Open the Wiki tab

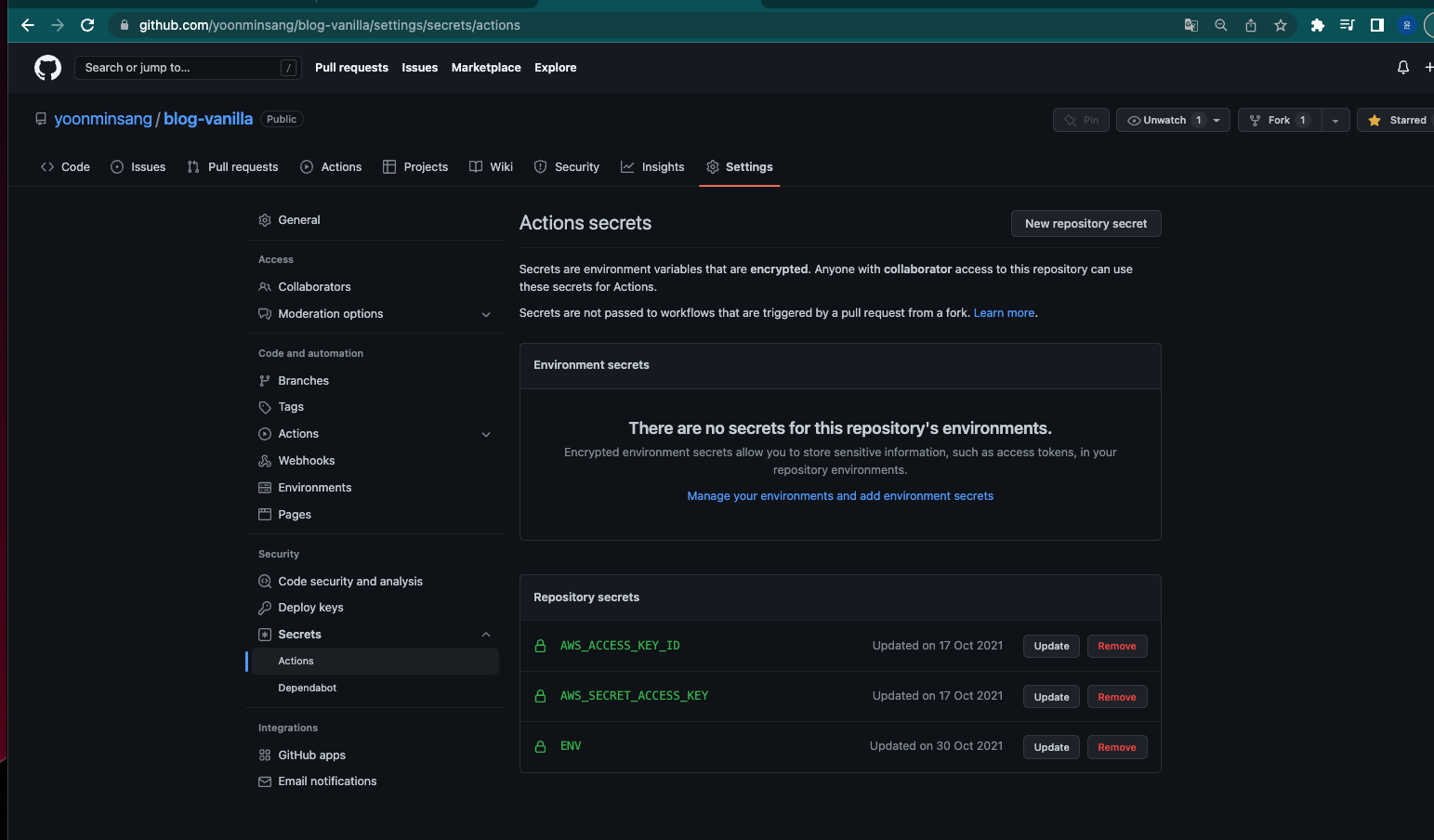tap(491, 167)
